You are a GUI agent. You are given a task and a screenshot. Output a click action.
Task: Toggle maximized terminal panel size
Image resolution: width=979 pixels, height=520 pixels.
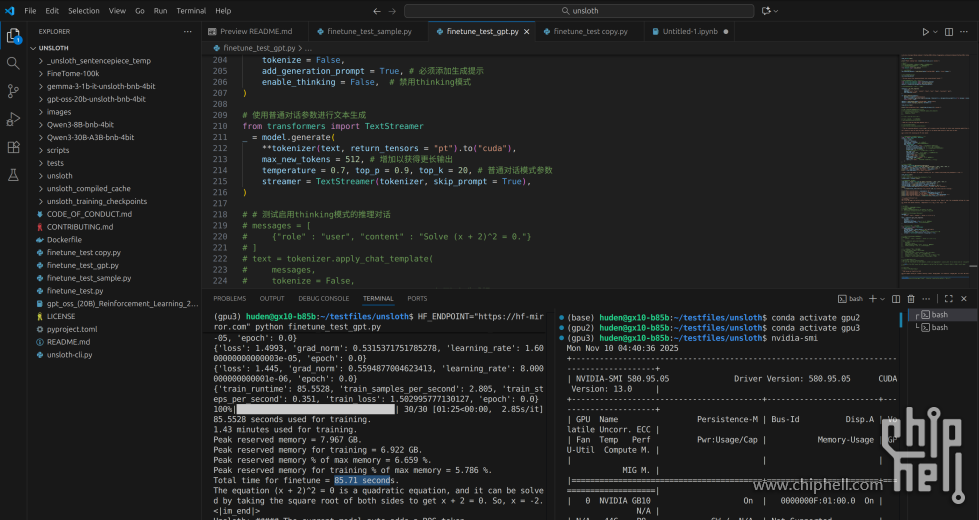tap(948, 298)
